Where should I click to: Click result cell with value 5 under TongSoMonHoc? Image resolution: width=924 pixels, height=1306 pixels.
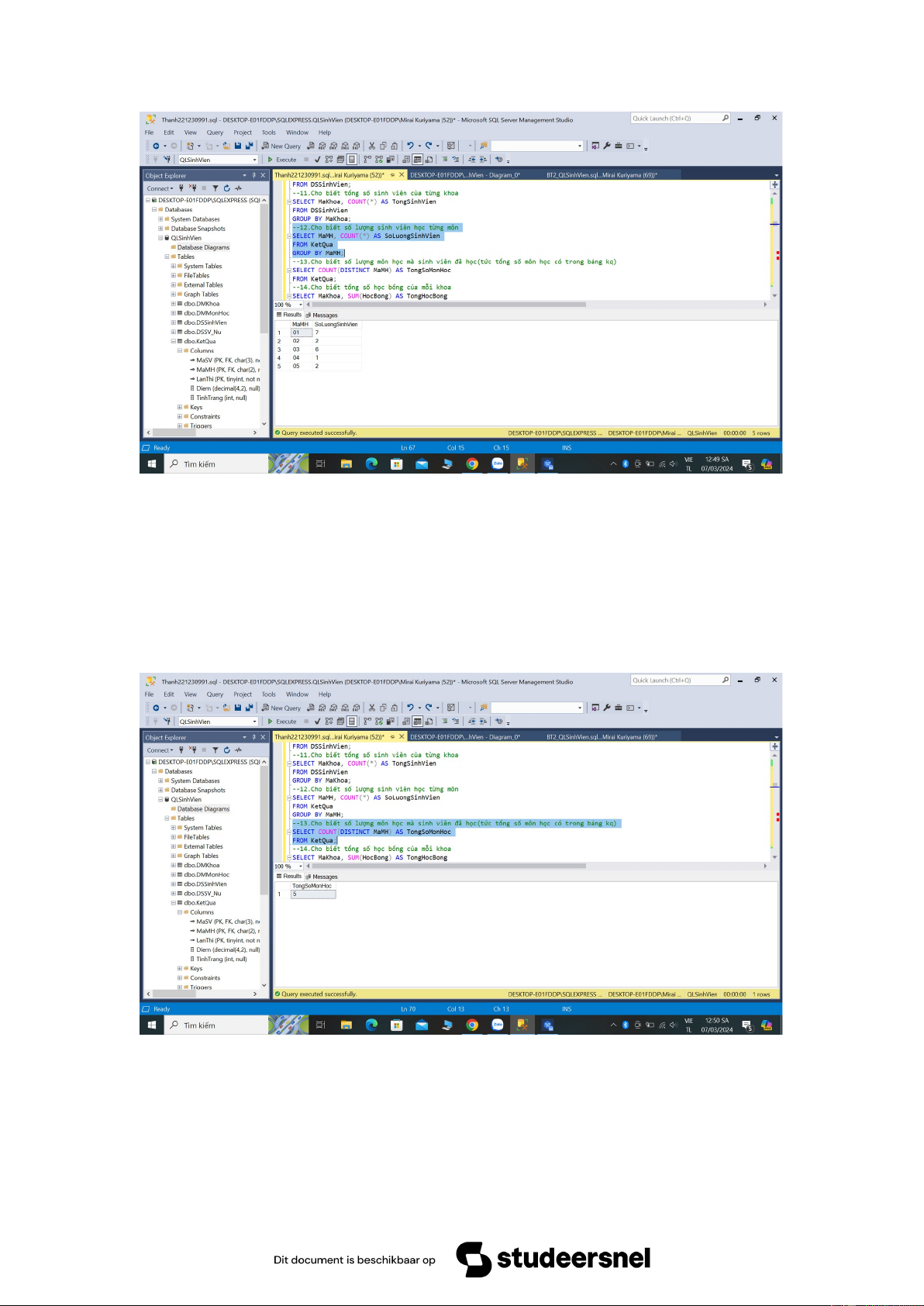tap(313, 894)
